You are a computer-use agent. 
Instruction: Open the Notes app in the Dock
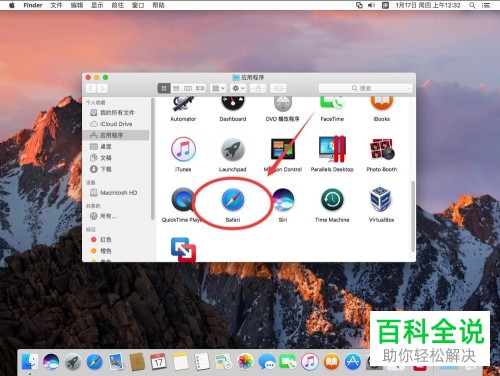click(180, 362)
